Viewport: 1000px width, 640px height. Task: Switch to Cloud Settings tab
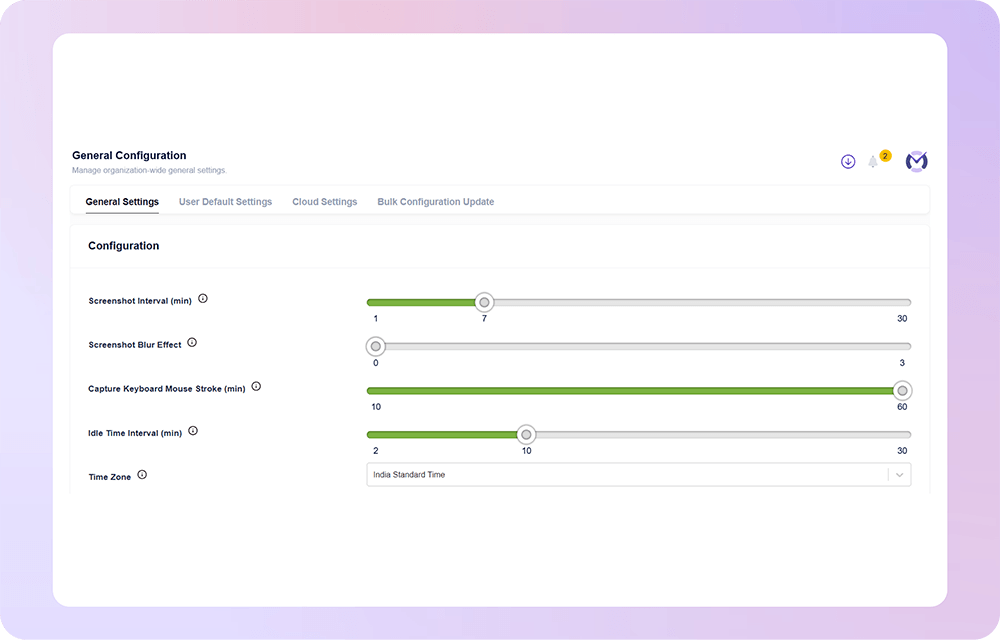coord(325,201)
